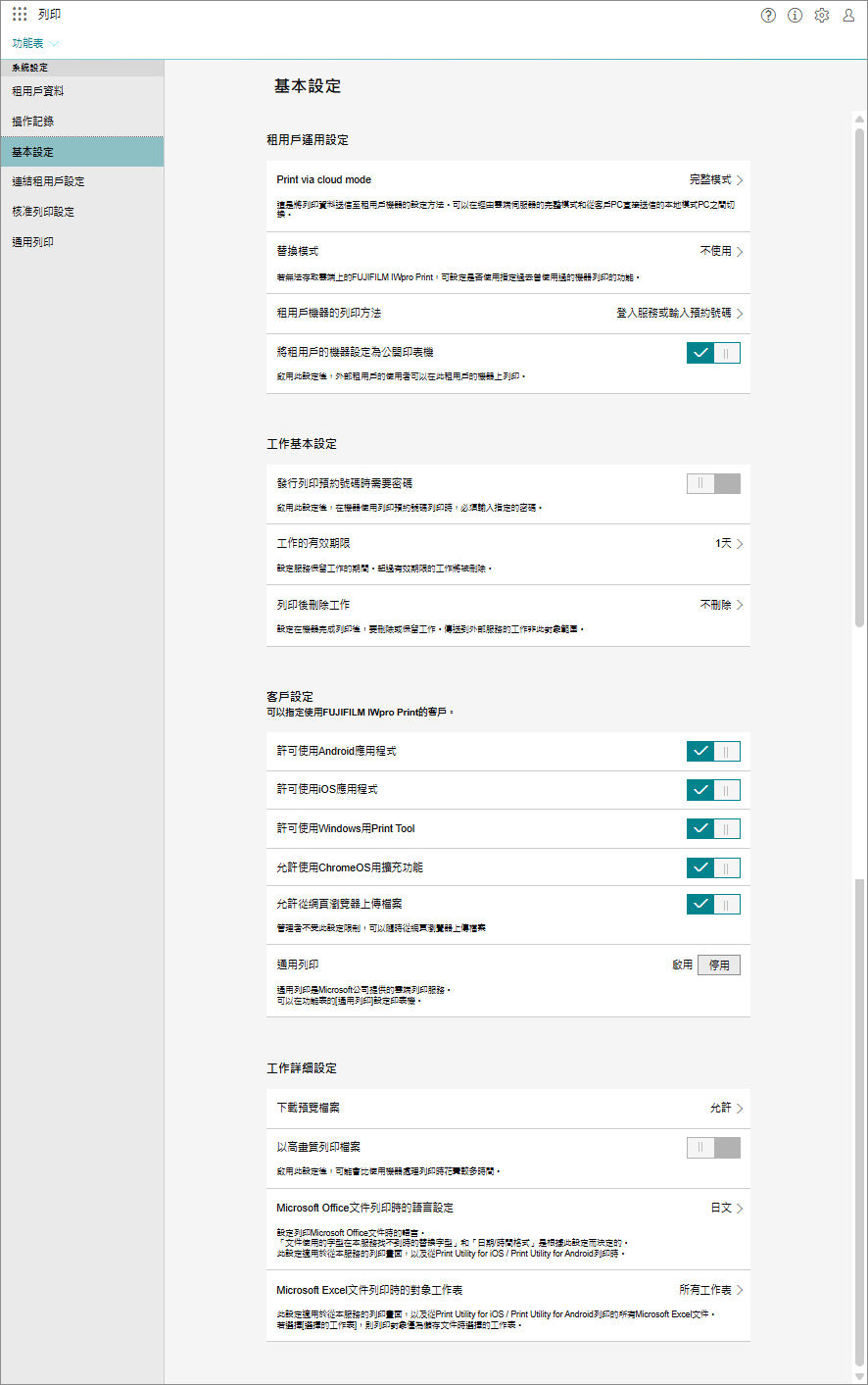This screenshot has height=1385, width=868.
Task: Open 列印後刪除工作 不刪除 setting
Action: (721, 605)
